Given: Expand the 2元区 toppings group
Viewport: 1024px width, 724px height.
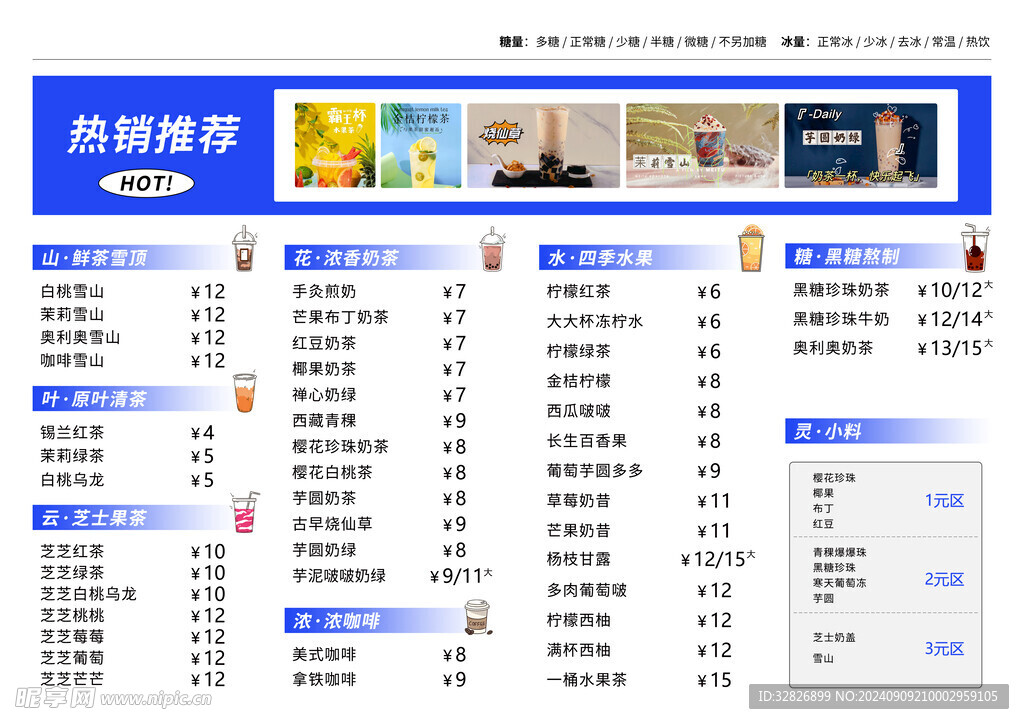Looking at the screenshot, I should point(943,579).
